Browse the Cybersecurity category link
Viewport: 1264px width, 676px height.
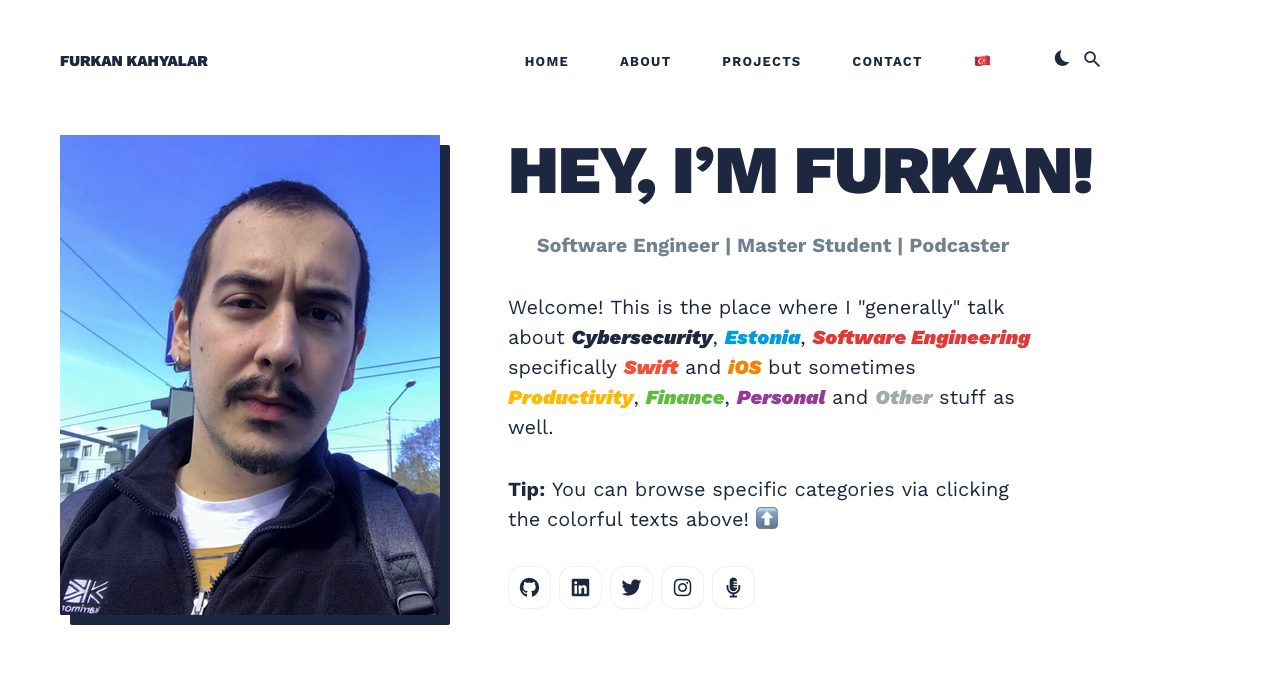(642, 338)
